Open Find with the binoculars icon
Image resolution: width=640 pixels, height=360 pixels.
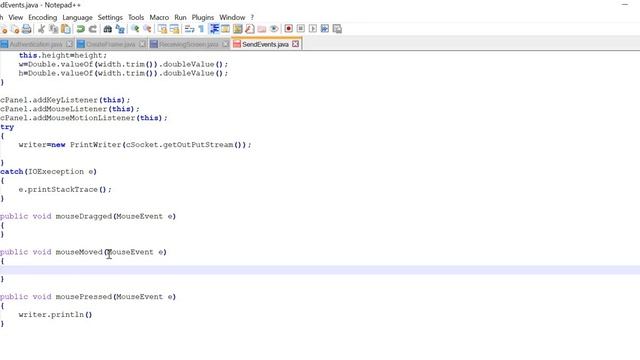107,29
